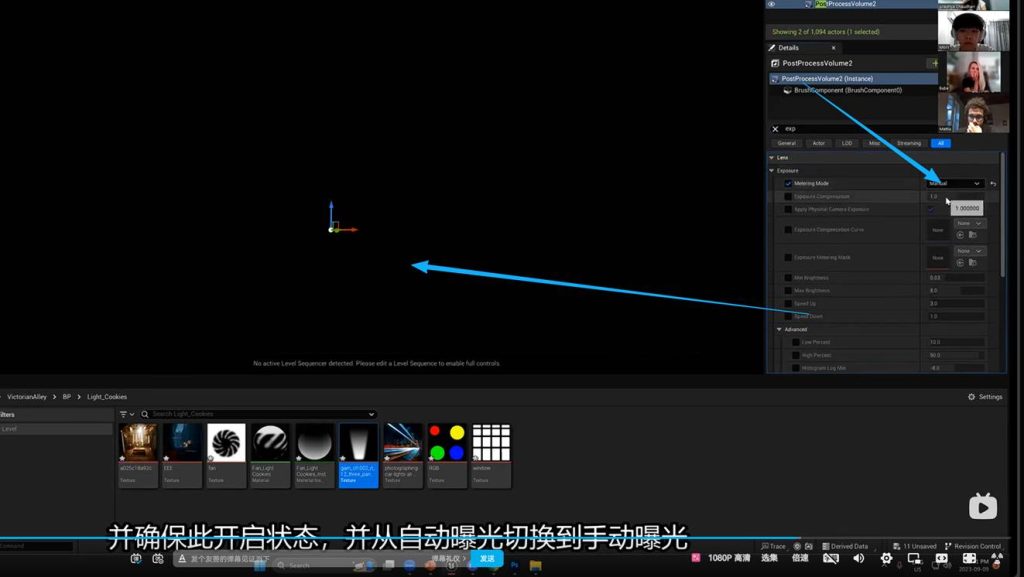Open the video player settings gear
The height and width of the screenshot is (577, 1024).
point(886,559)
